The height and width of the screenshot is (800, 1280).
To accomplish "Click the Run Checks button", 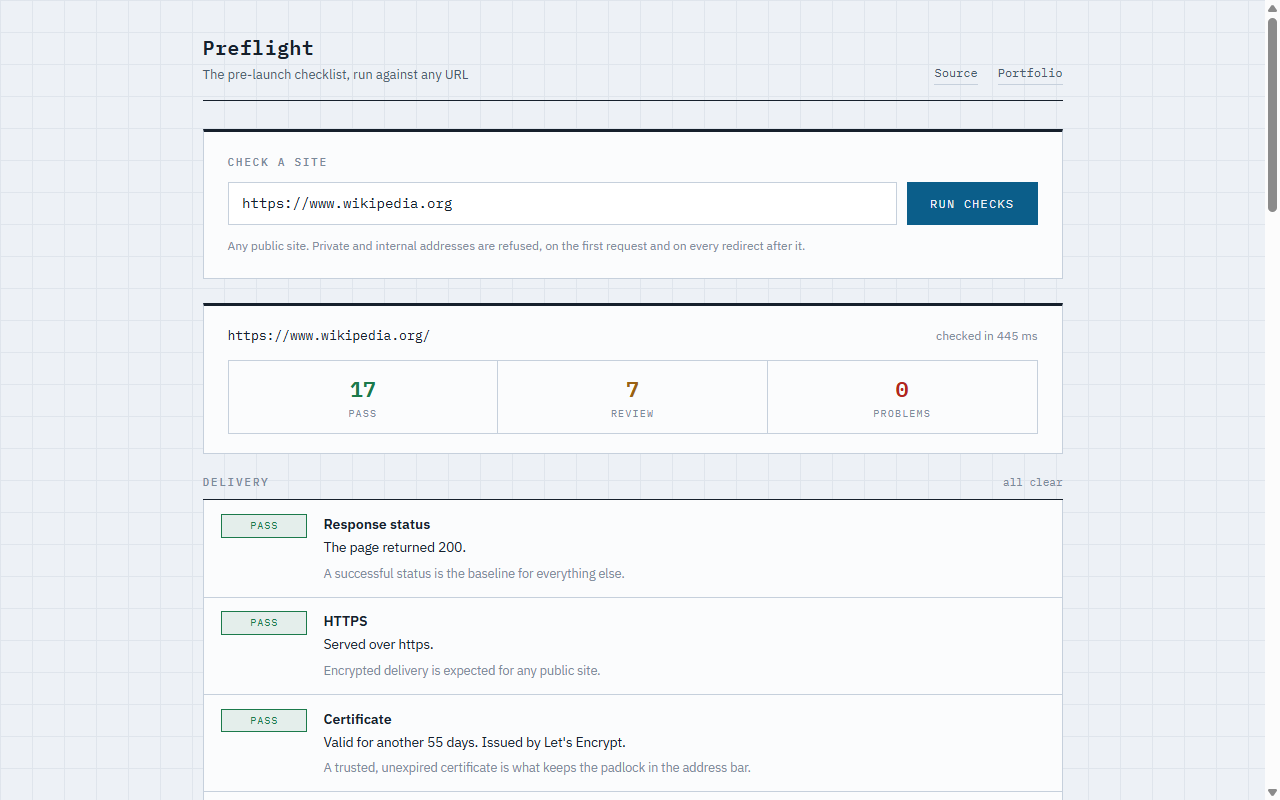I will 972,203.
